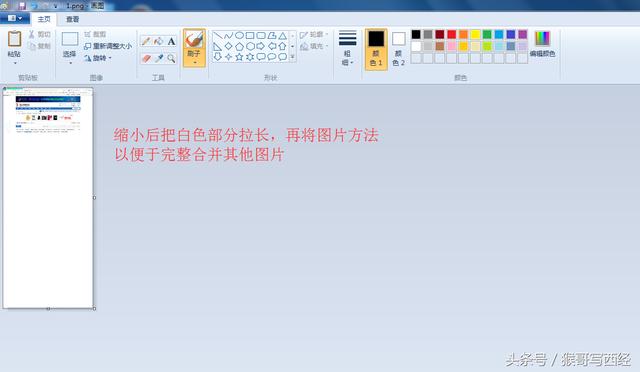Open the 粘贴 paste dropdown arrow

click(x=15, y=63)
